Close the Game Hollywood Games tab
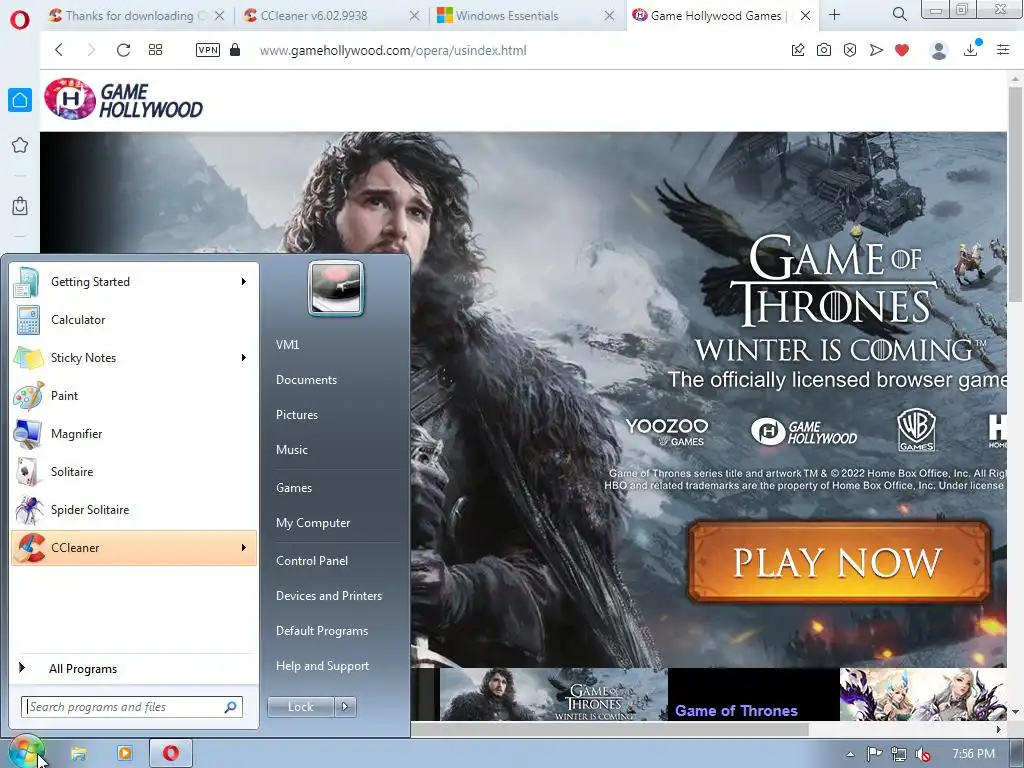The image size is (1024, 768). [805, 16]
